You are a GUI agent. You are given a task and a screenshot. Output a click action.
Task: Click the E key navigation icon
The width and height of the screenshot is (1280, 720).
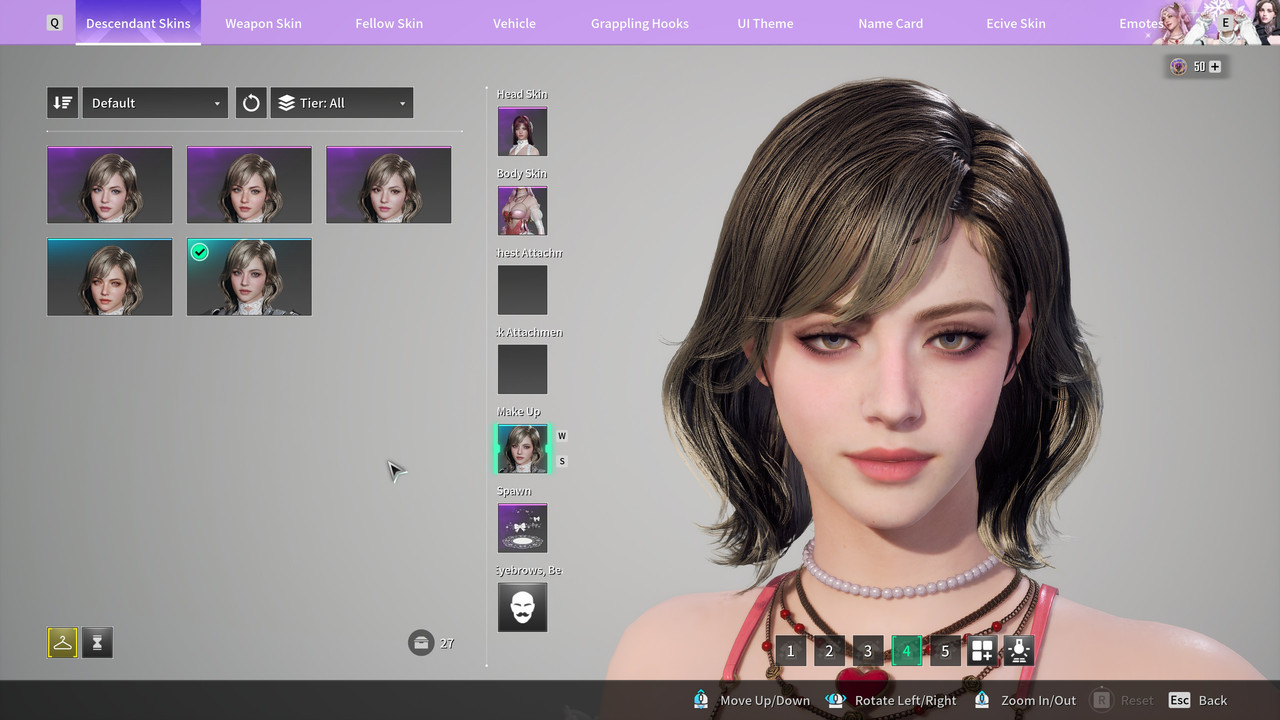[x=1225, y=23]
